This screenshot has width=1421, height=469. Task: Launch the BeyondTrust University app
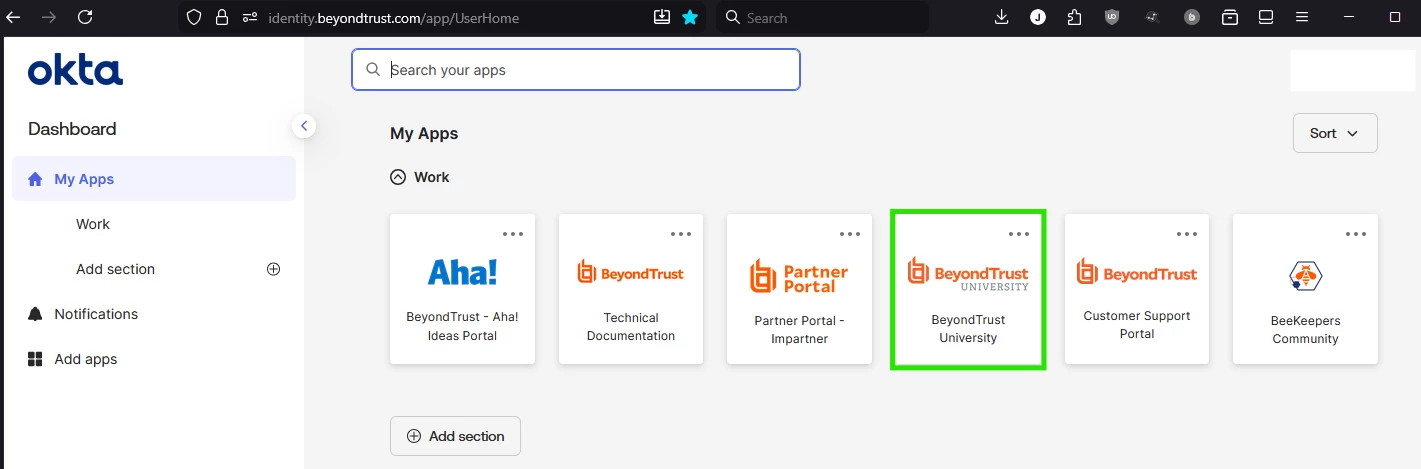pos(968,289)
